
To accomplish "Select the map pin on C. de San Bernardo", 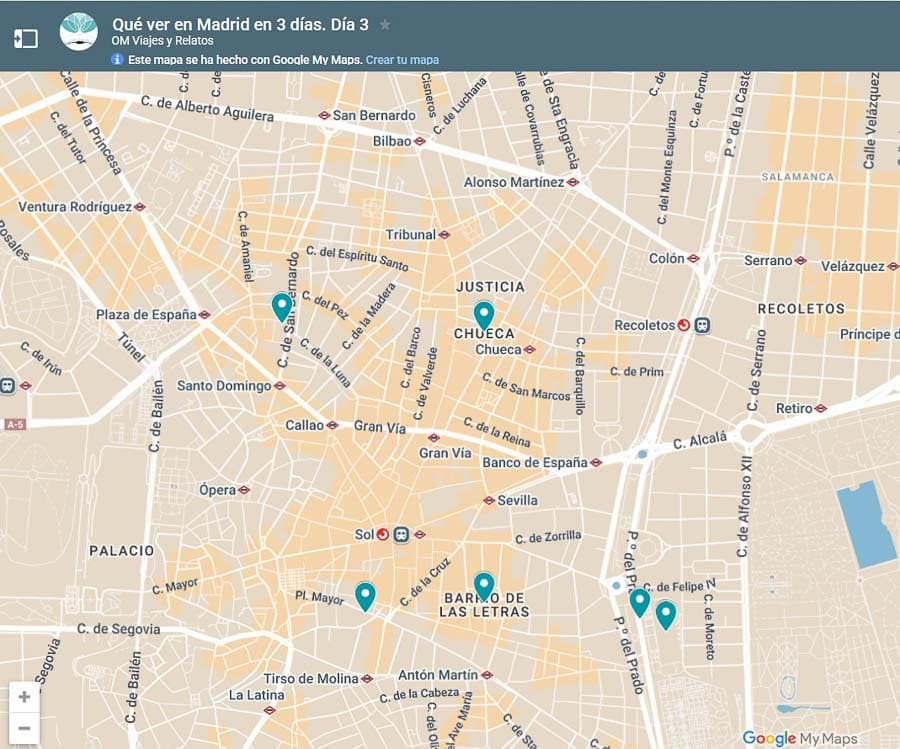I will [x=281, y=307].
